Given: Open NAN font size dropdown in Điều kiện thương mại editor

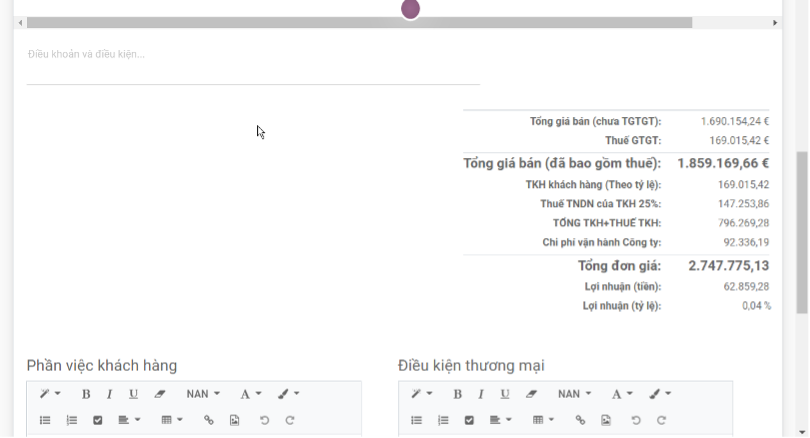Looking at the screenshot, I should click(574, 394).
